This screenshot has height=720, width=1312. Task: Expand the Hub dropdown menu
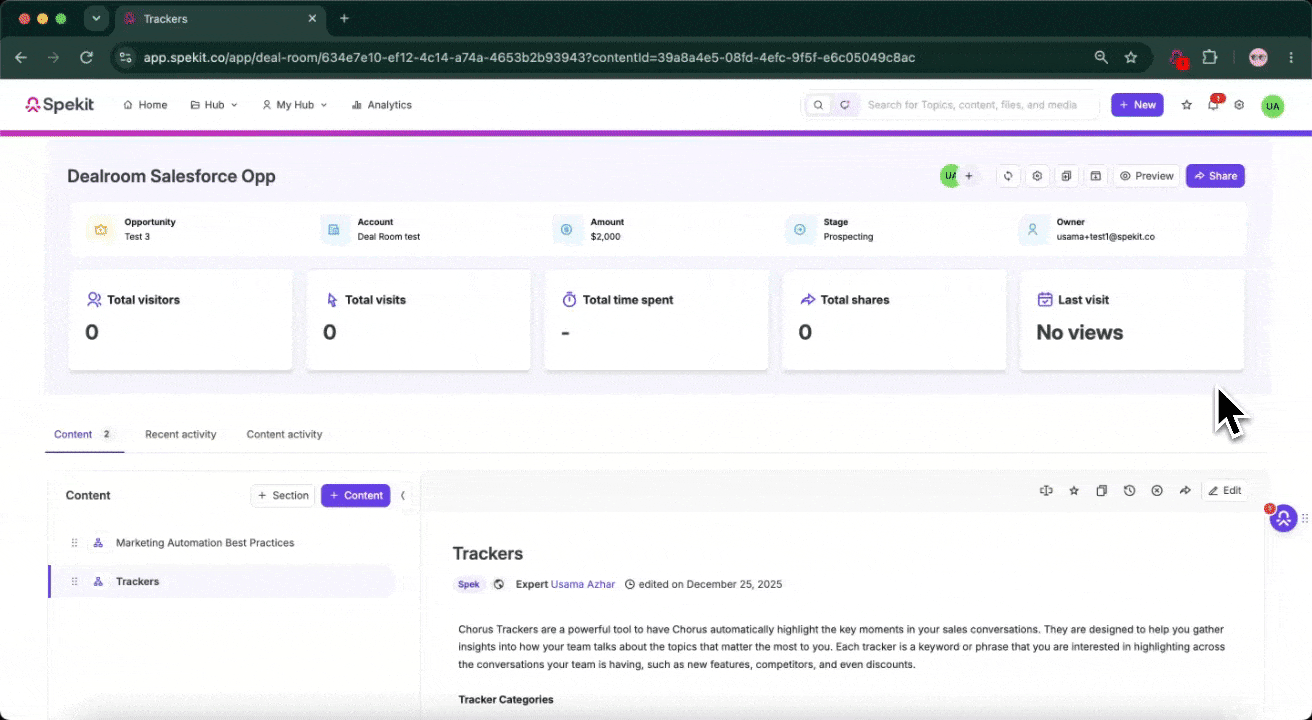[x=214, y=105]
